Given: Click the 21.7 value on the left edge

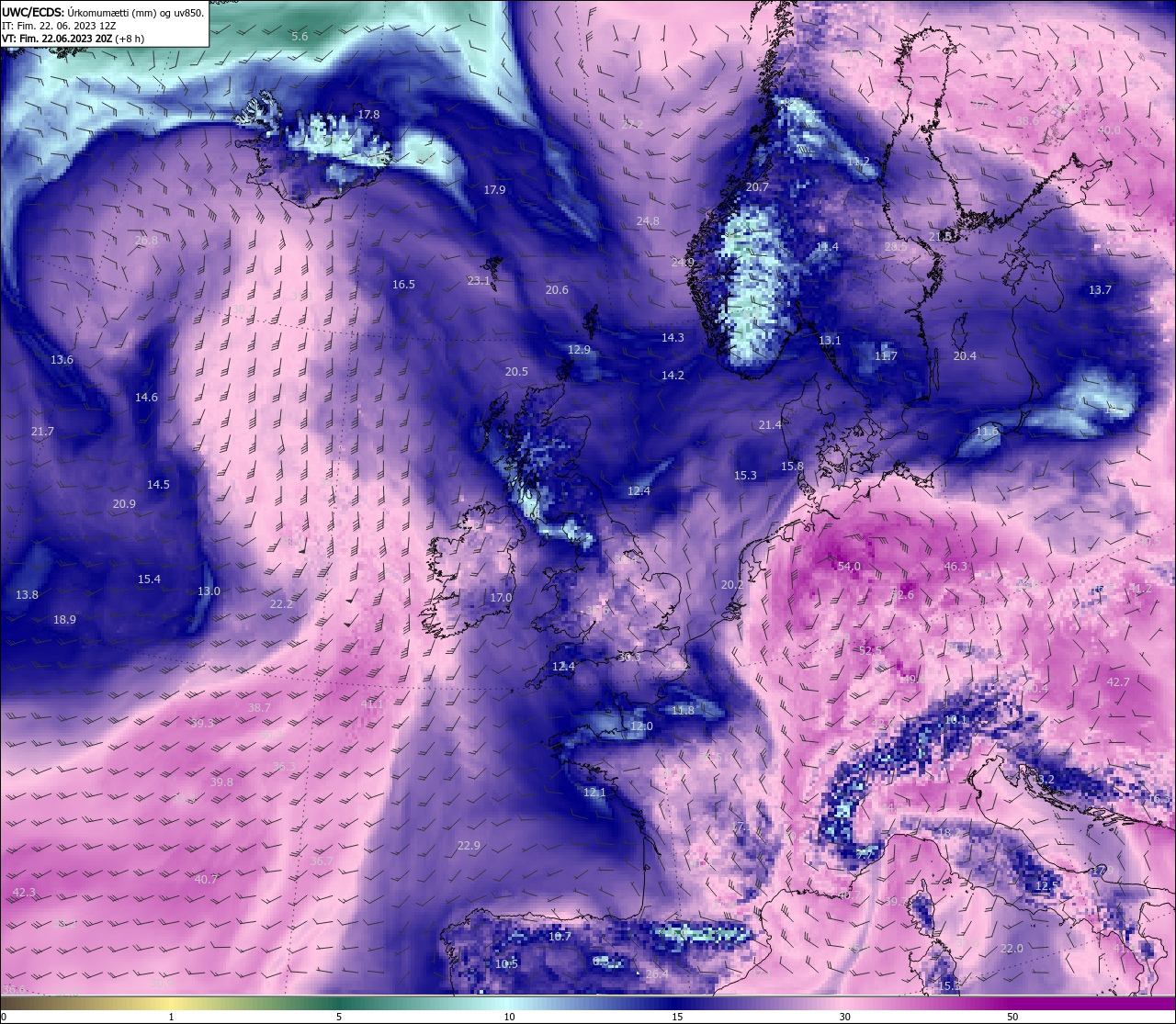Looking at the screenshot, I should pos(42,431).
